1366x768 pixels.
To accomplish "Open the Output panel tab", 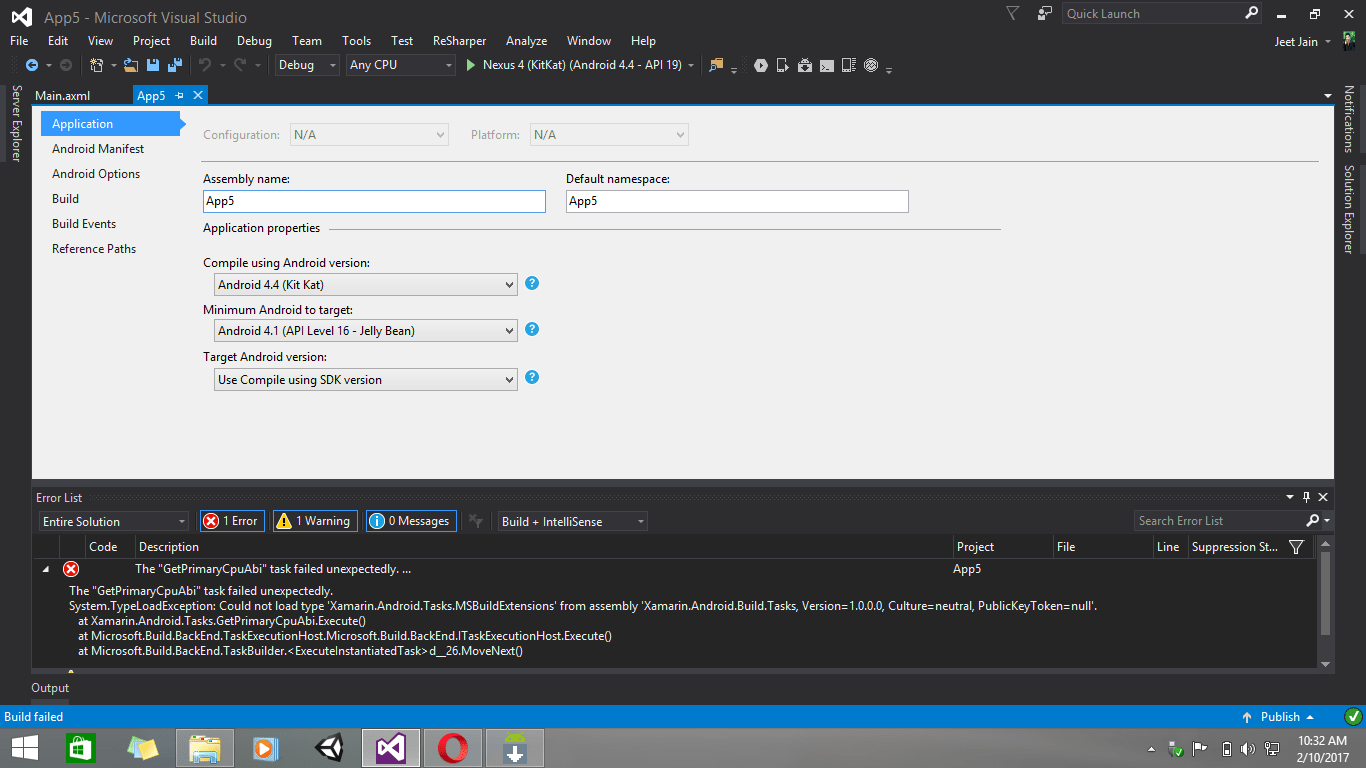I will pos(50,688).
